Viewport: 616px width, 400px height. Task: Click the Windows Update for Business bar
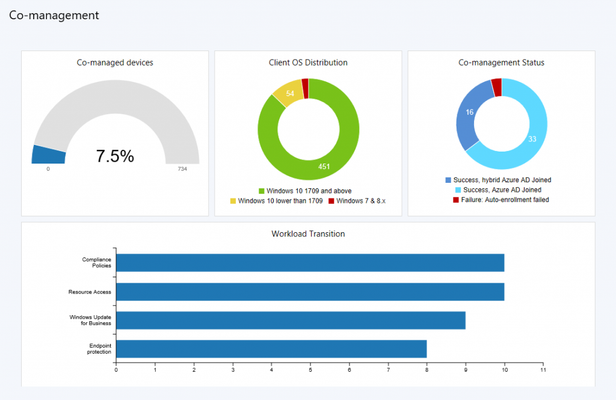[x=291, y=320]
